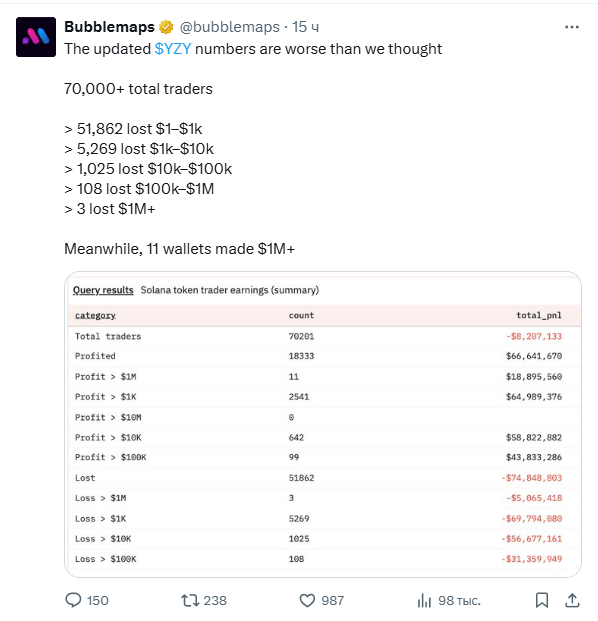This screenshot has width=598, height=621.
Task: Click the retweet icon
Action: tap(190, 600)
